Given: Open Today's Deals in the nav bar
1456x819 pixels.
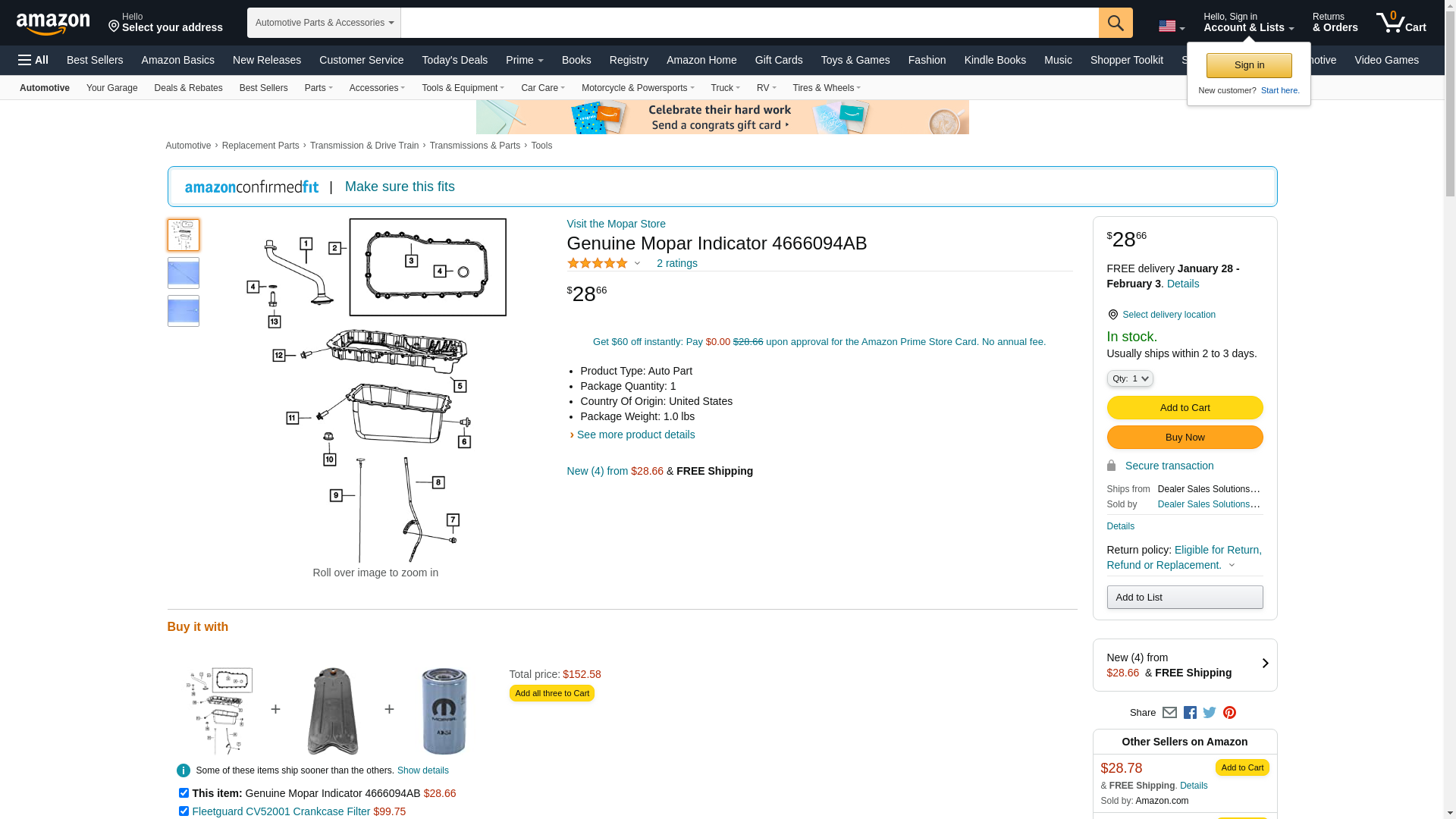Looking at the screenshot, I should (455, 60).
